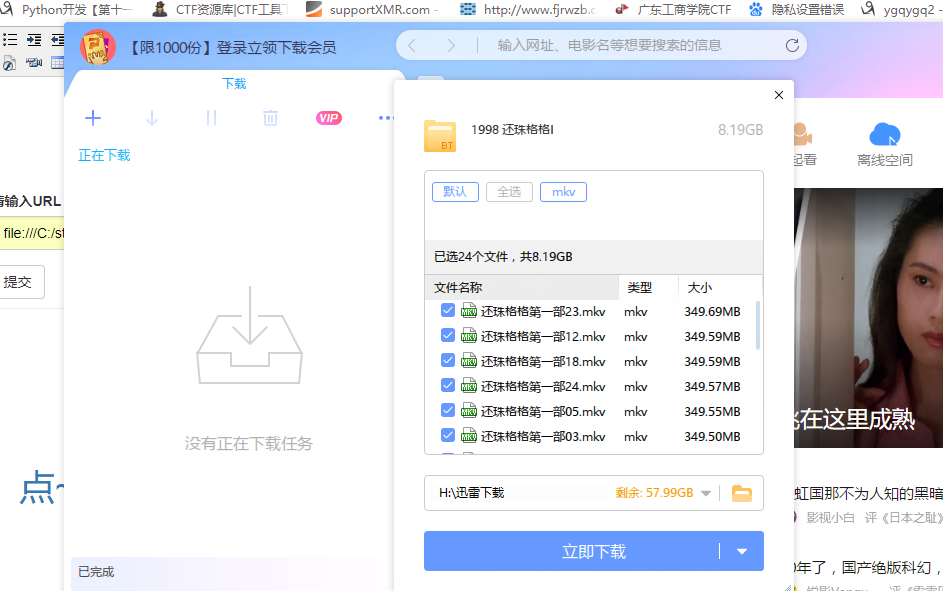943x591 pixels.
Task: Select the 正在下载 section
Action: pos(104,155)
